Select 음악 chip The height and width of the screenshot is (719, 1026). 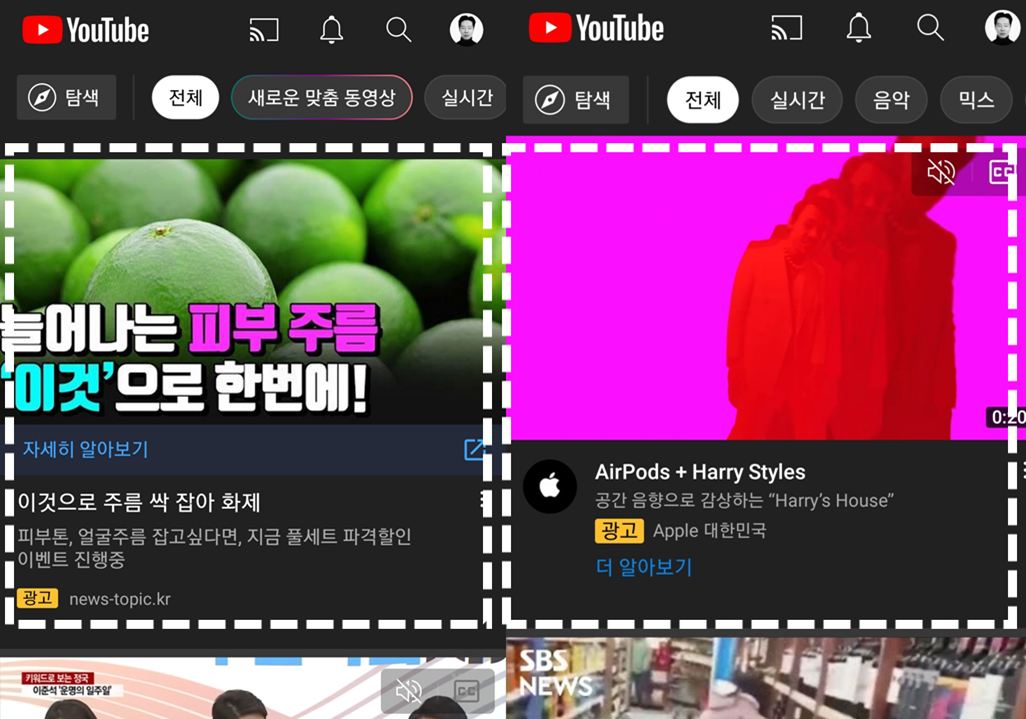(891, 100)
